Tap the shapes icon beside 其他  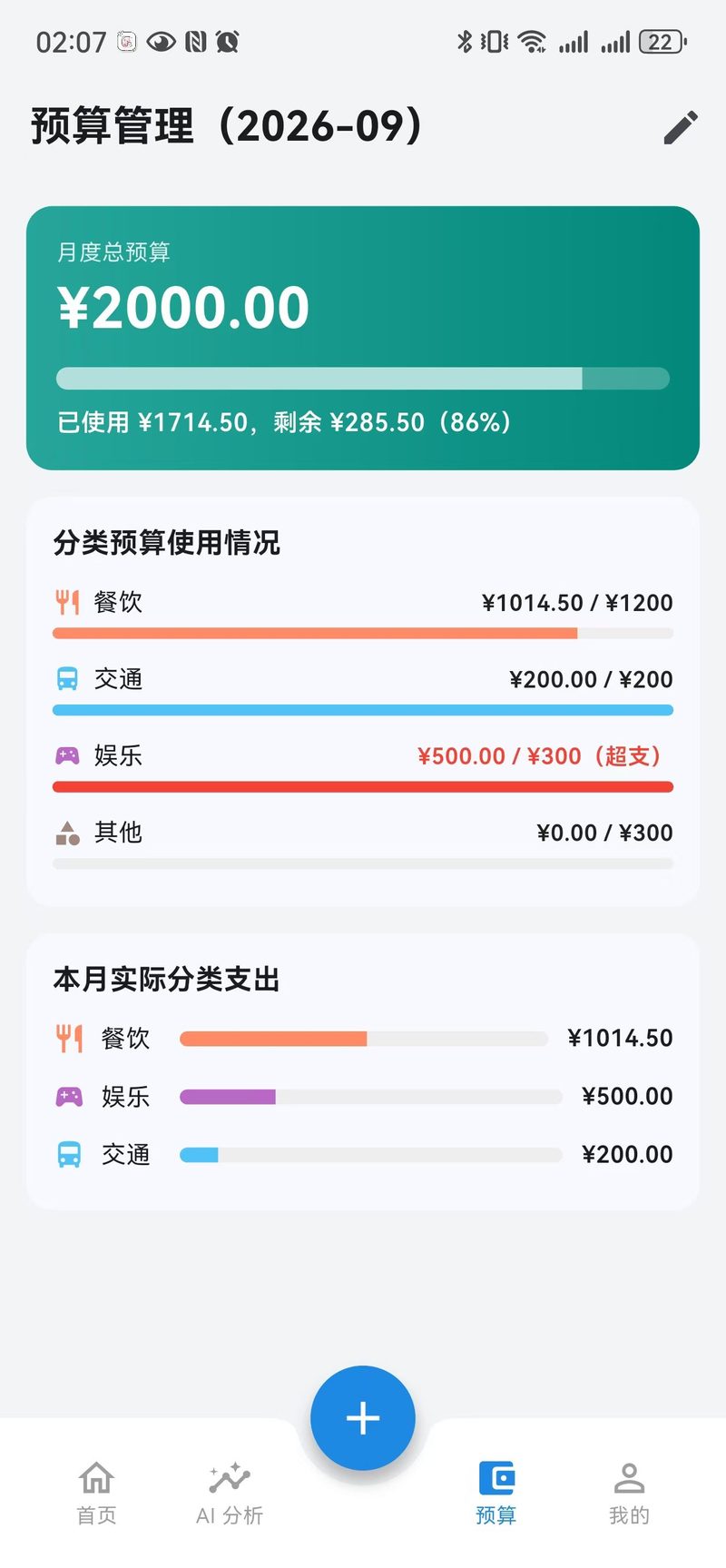tap(68, 833)
